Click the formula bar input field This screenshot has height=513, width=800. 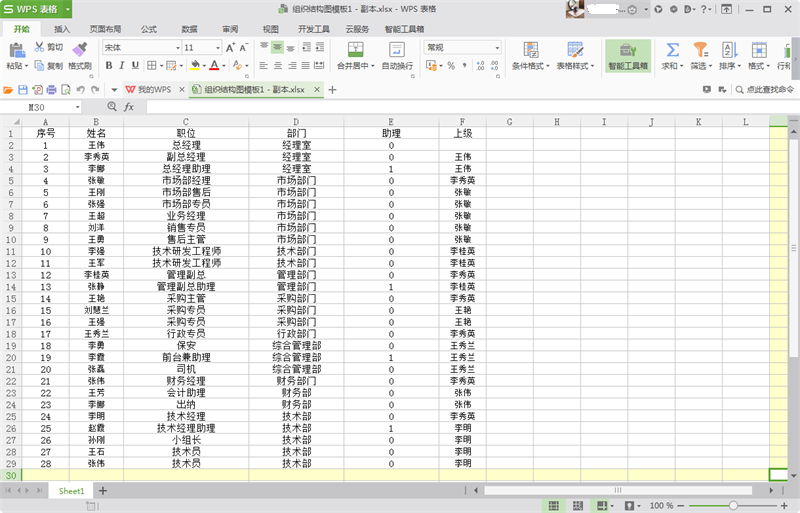[469, 107]
